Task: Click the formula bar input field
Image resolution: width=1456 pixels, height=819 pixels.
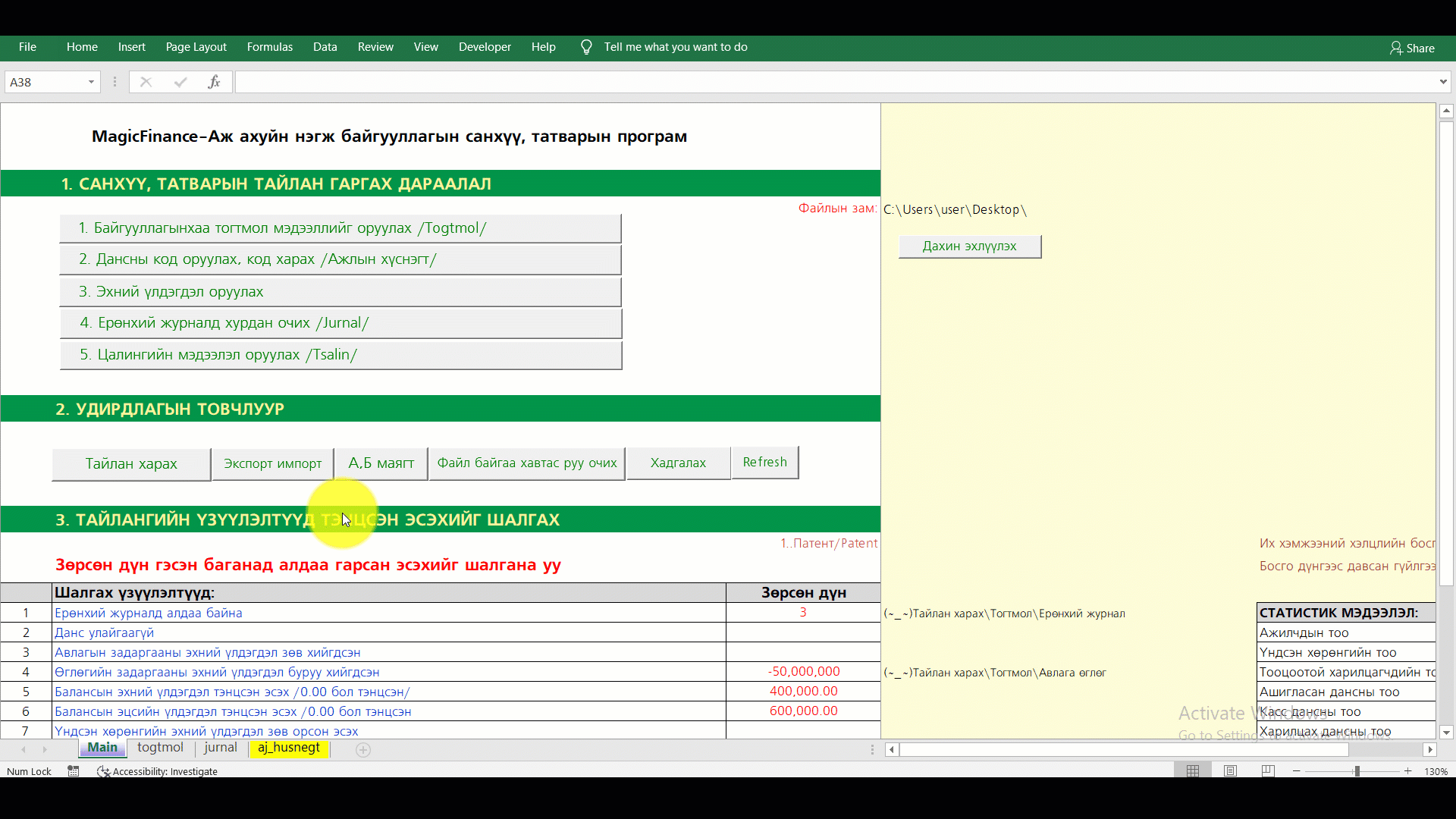Action: (834, 82)
